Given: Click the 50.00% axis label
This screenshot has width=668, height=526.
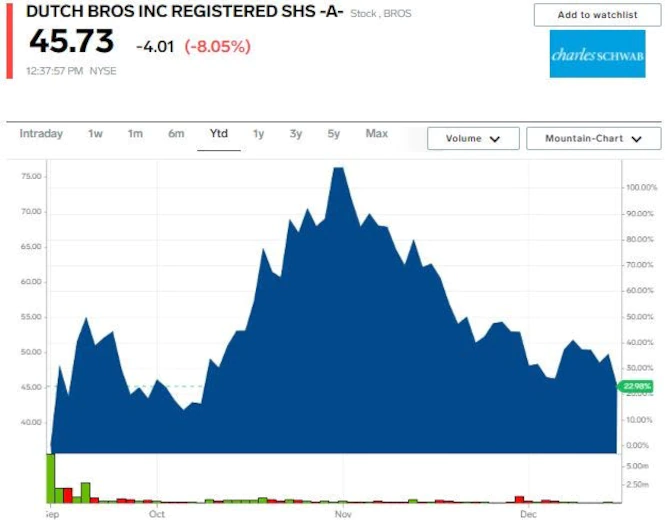Looking at the screenshot, I should pyautogui.click(x=639, y=317).
